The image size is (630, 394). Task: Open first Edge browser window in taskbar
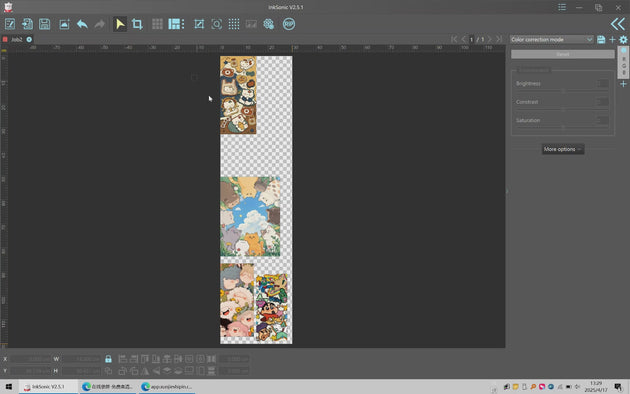pos(108,387)
